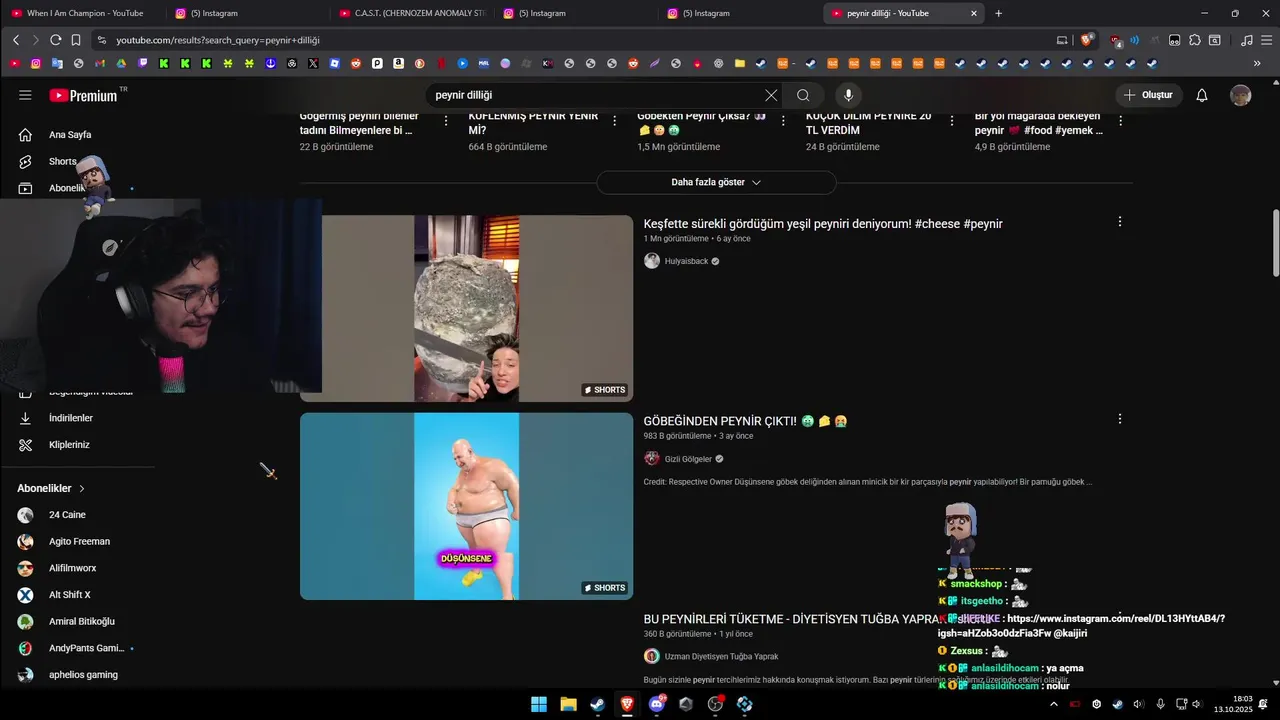This screenshot has width=1280, height=720.
Task: Open the Brave hamburger menu
Action: tap(1266, 40)
